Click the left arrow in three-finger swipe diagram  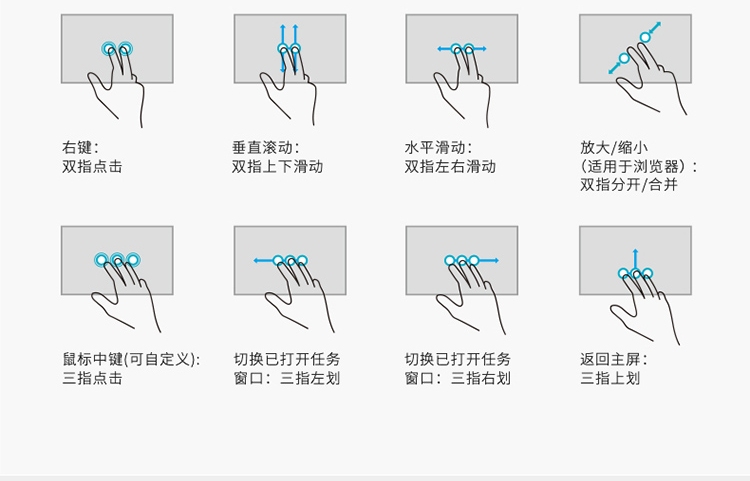263,261
